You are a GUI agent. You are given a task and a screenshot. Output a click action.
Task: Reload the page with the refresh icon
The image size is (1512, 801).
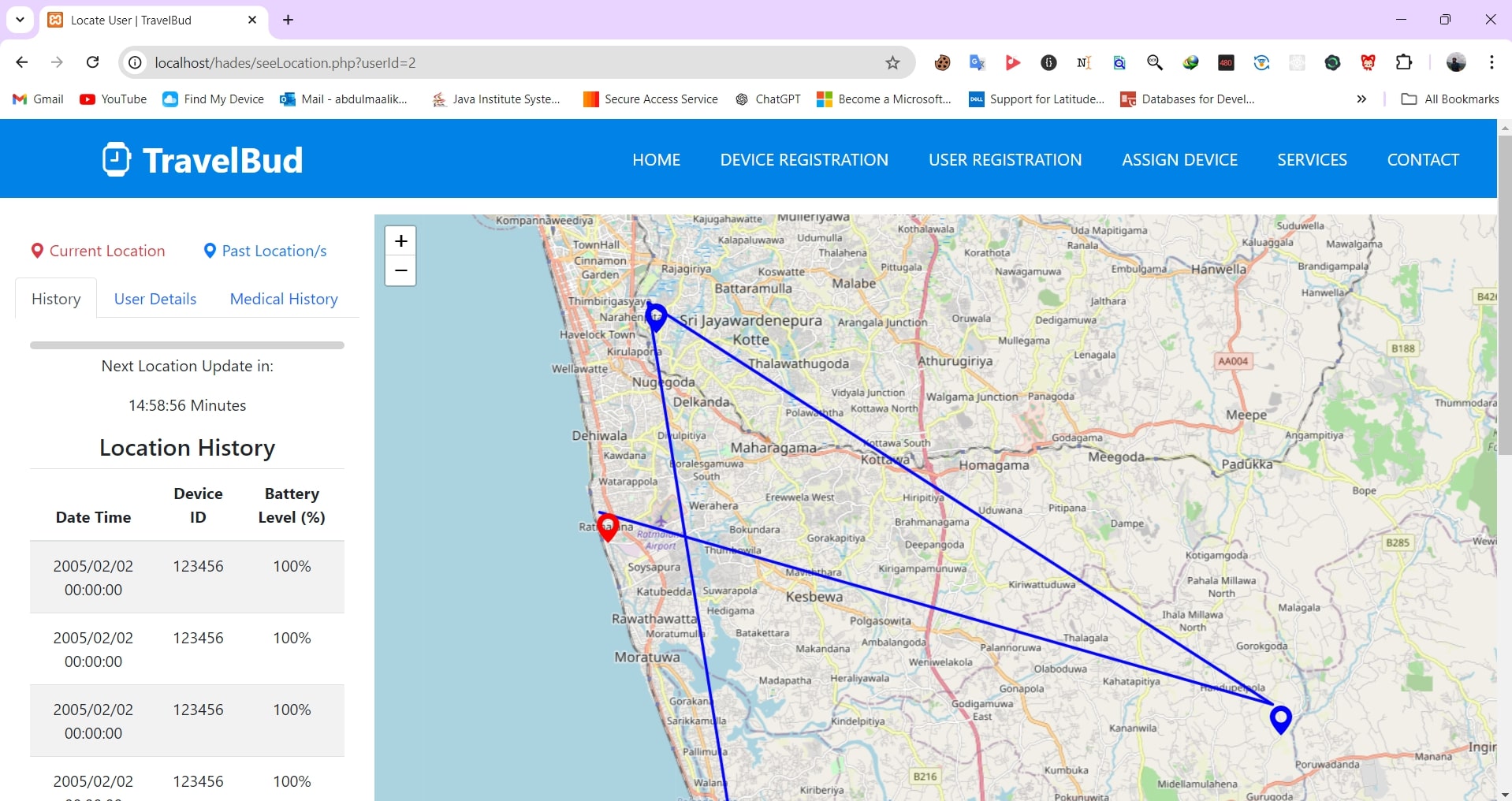coord(92,62)
